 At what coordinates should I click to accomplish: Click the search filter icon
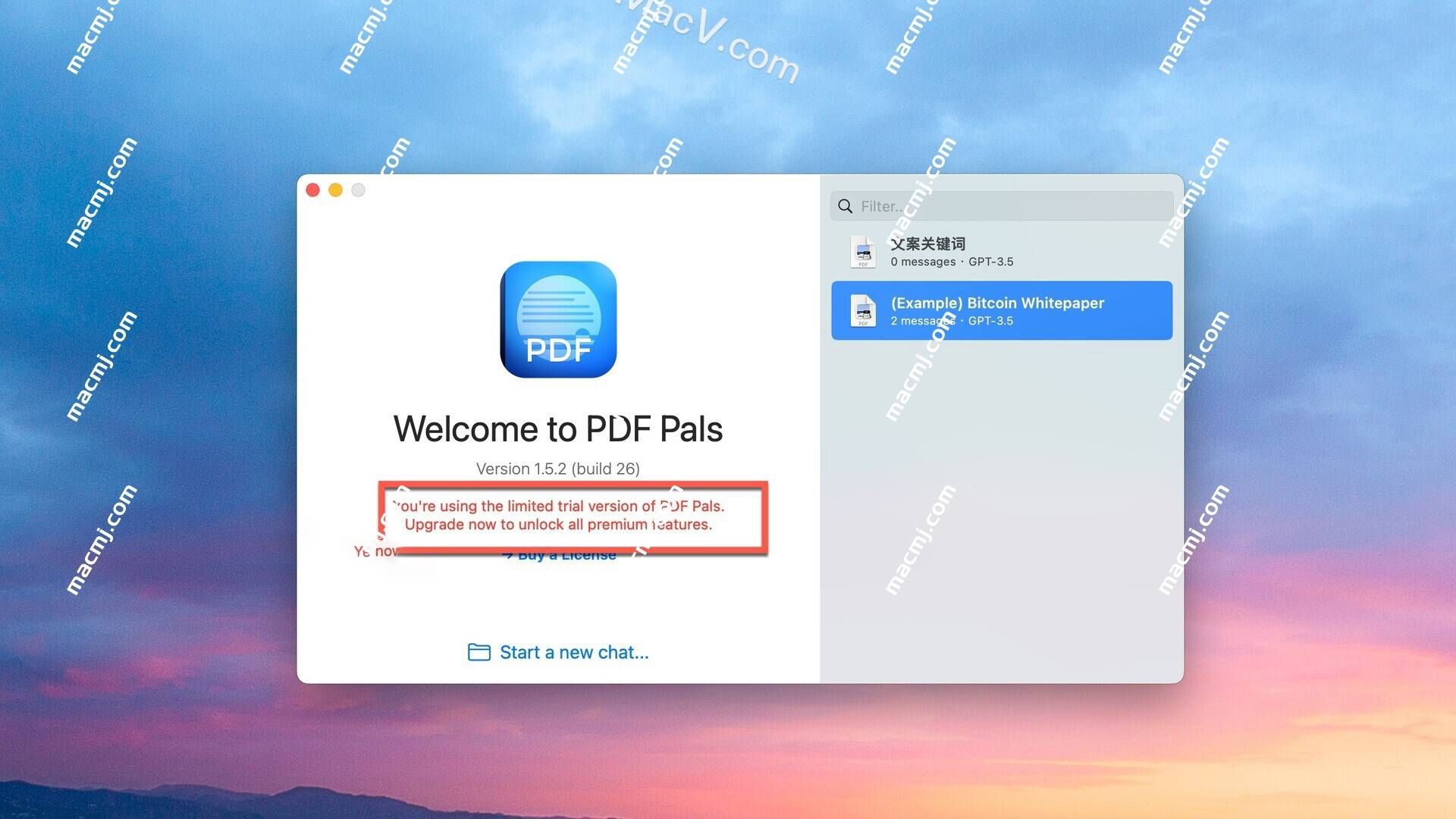tap(846, 206)
